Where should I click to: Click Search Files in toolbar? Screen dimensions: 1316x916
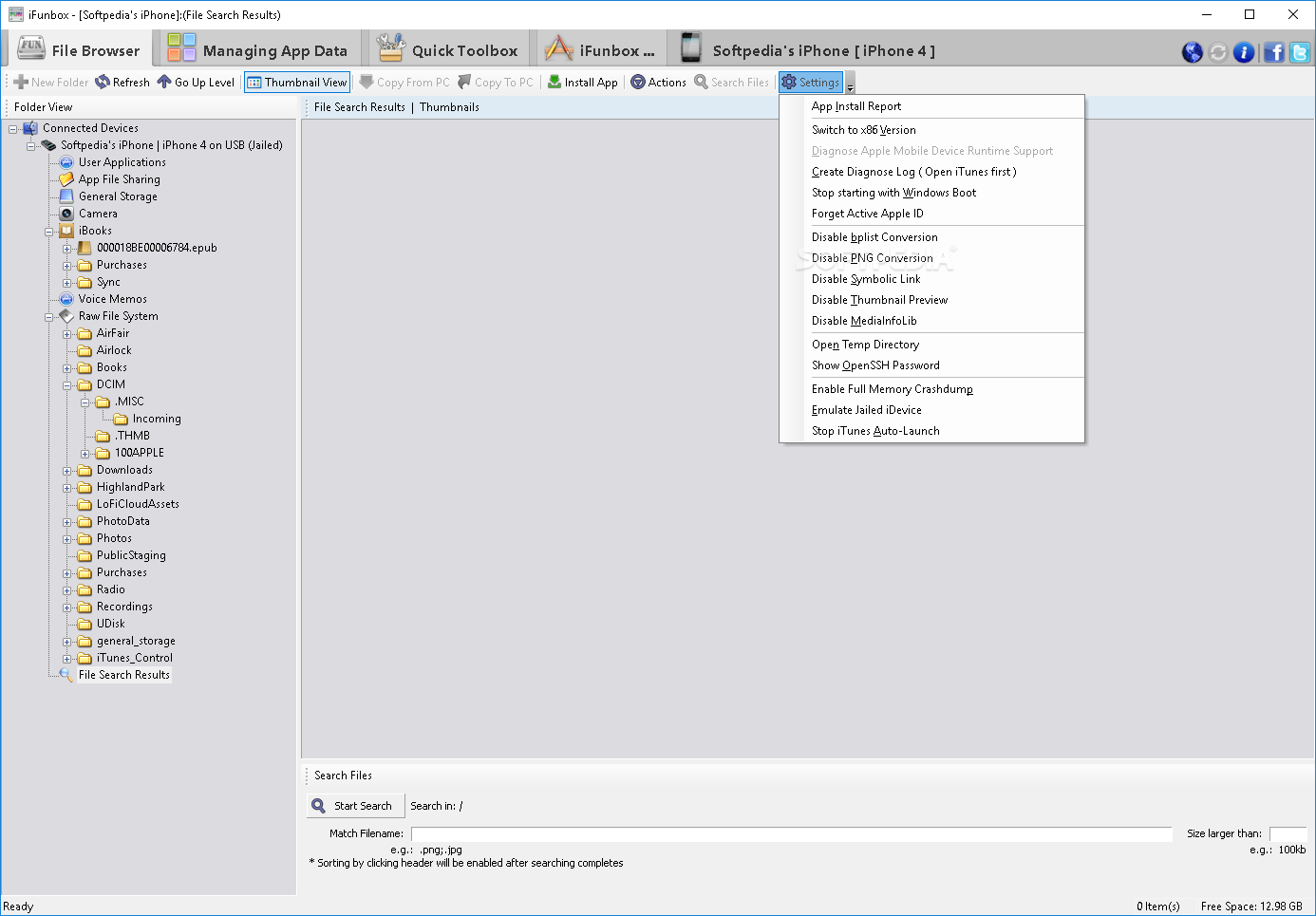pos(732,83)
